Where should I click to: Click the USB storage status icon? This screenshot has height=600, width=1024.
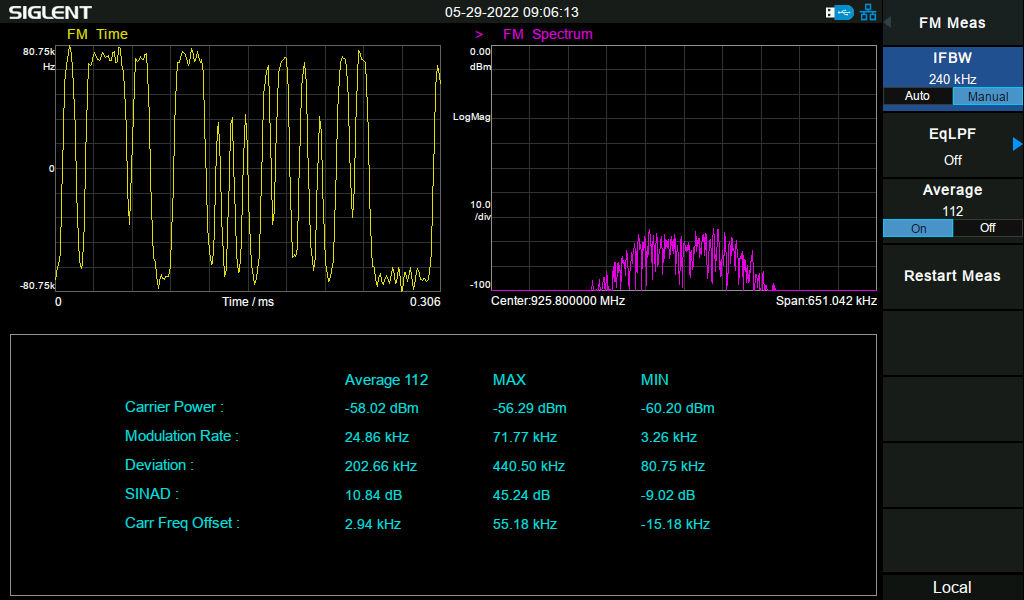point(839,12)
